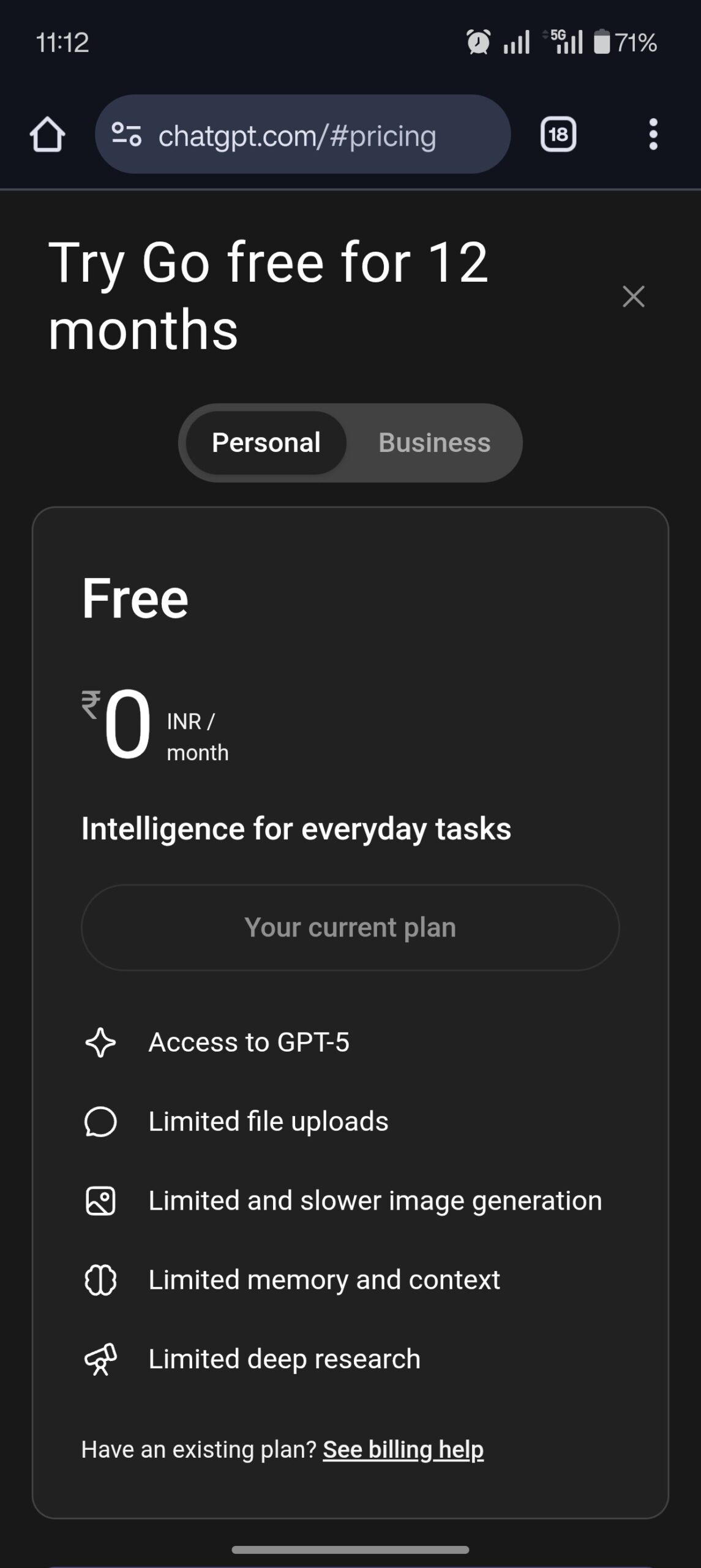The image size is (701, 1568).
Task: Click the chat bubble icon beside Limited file uploads
Action: point(102,1121)
